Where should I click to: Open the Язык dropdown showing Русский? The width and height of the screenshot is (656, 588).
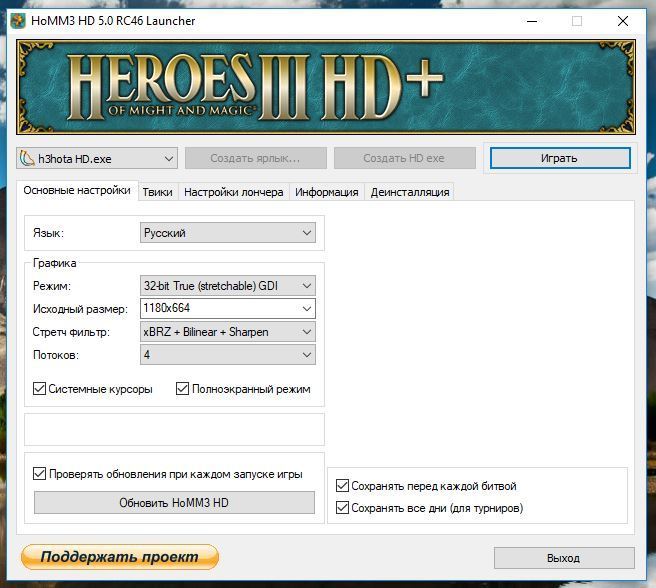pyautogui.click(x=228, y=233)
